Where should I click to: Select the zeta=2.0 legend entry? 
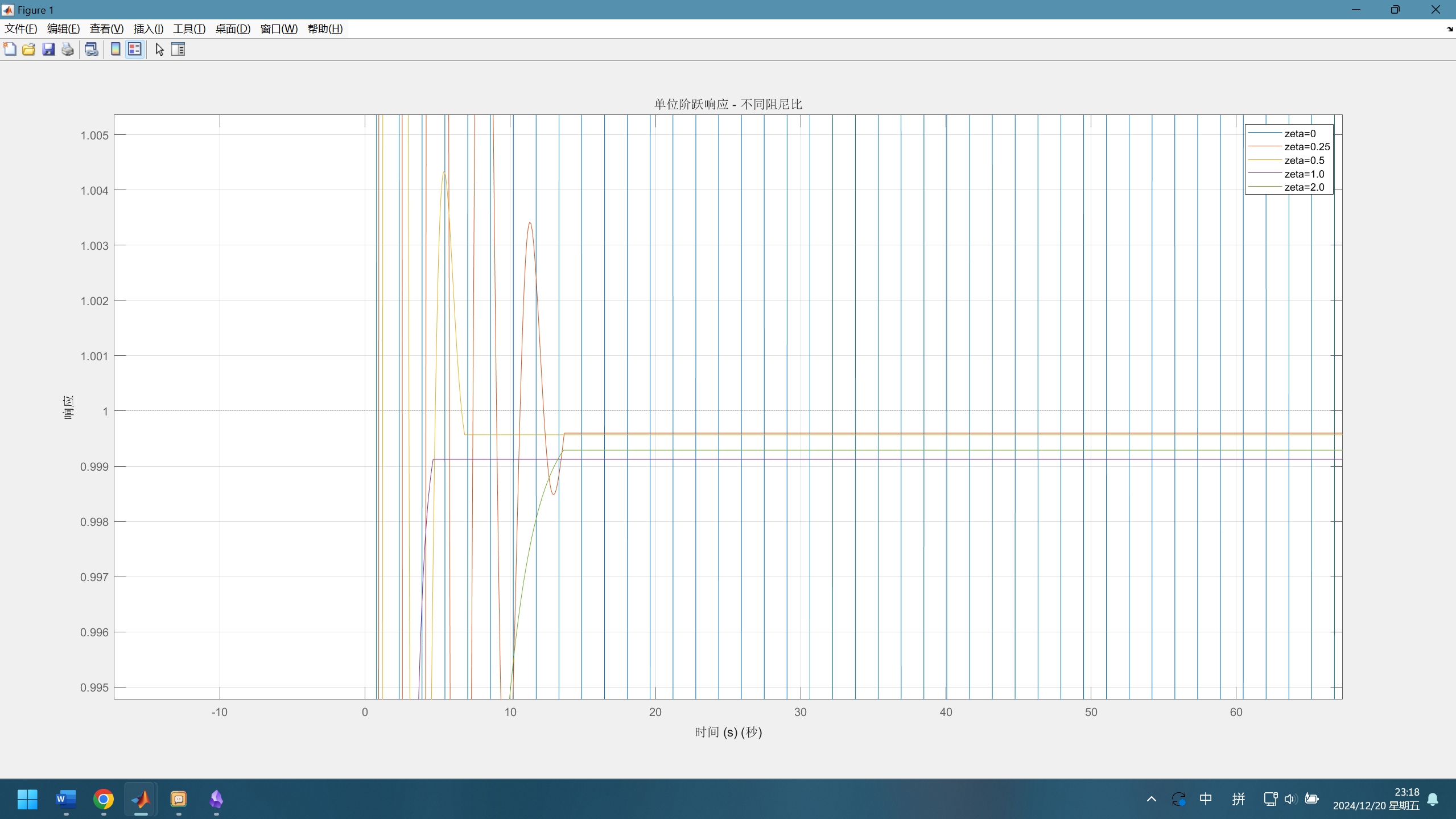(x=1304, y=187)
